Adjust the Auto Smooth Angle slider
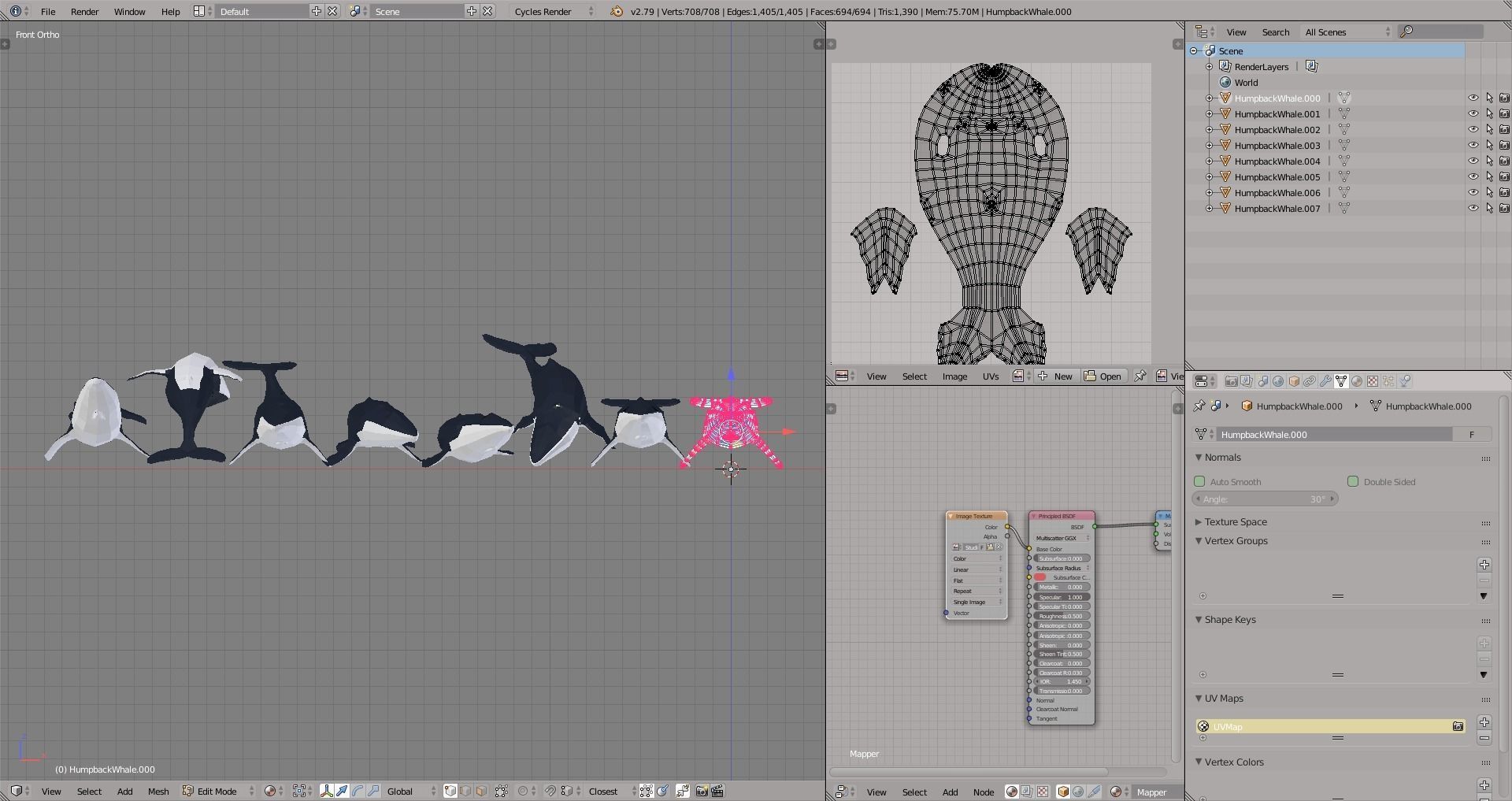 [x=1266, y=499]
